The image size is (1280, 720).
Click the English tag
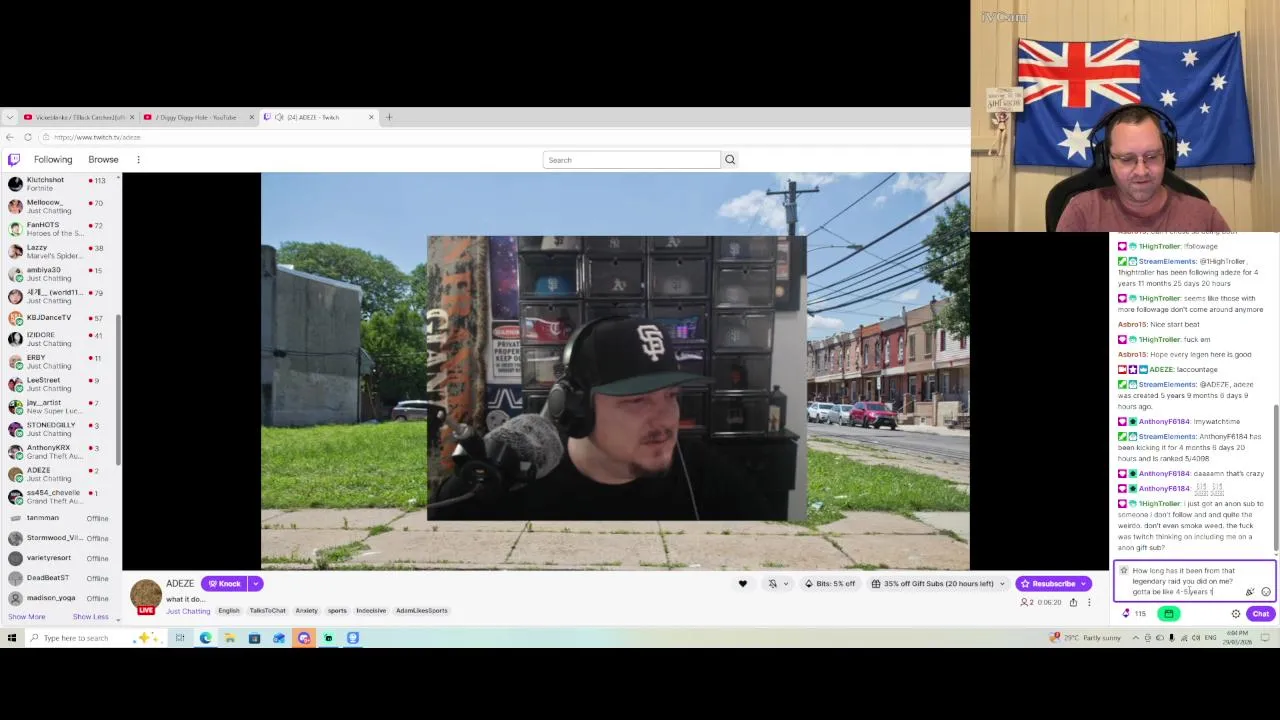(229, 611)
